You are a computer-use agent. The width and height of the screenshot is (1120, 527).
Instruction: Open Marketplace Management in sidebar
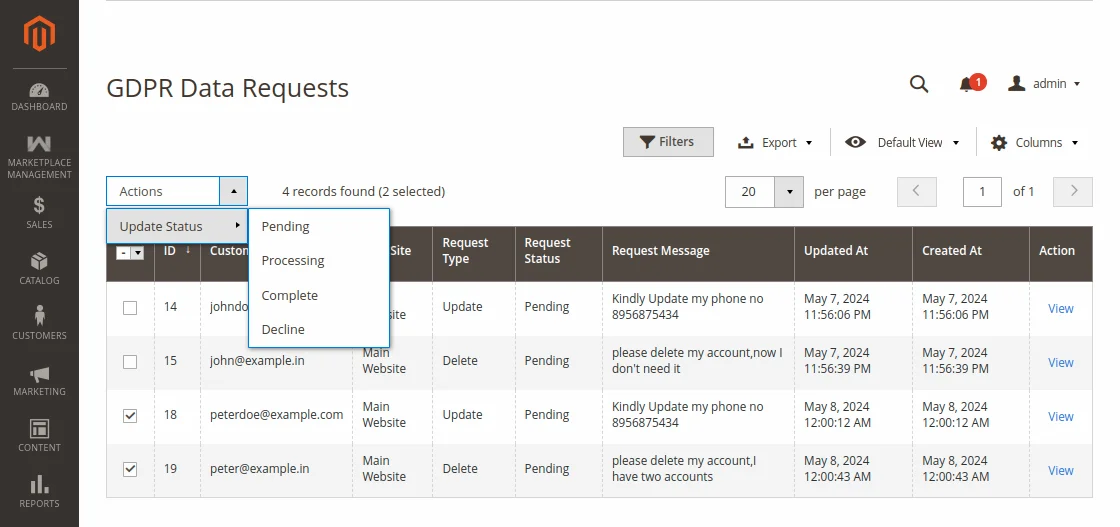(x=39, y=156)
